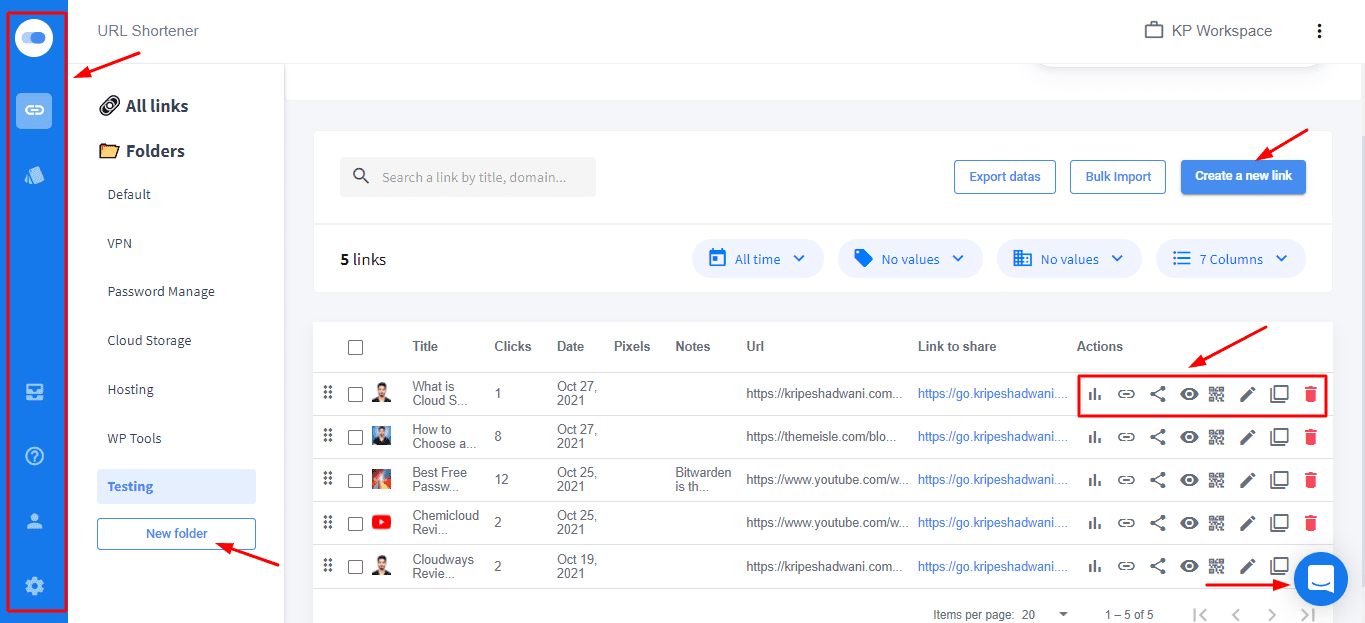Image resolution: width=1365 pixels, height=623 pixels.
Task: Open the settings gear in the sidebar
Action: pos(34,586)
